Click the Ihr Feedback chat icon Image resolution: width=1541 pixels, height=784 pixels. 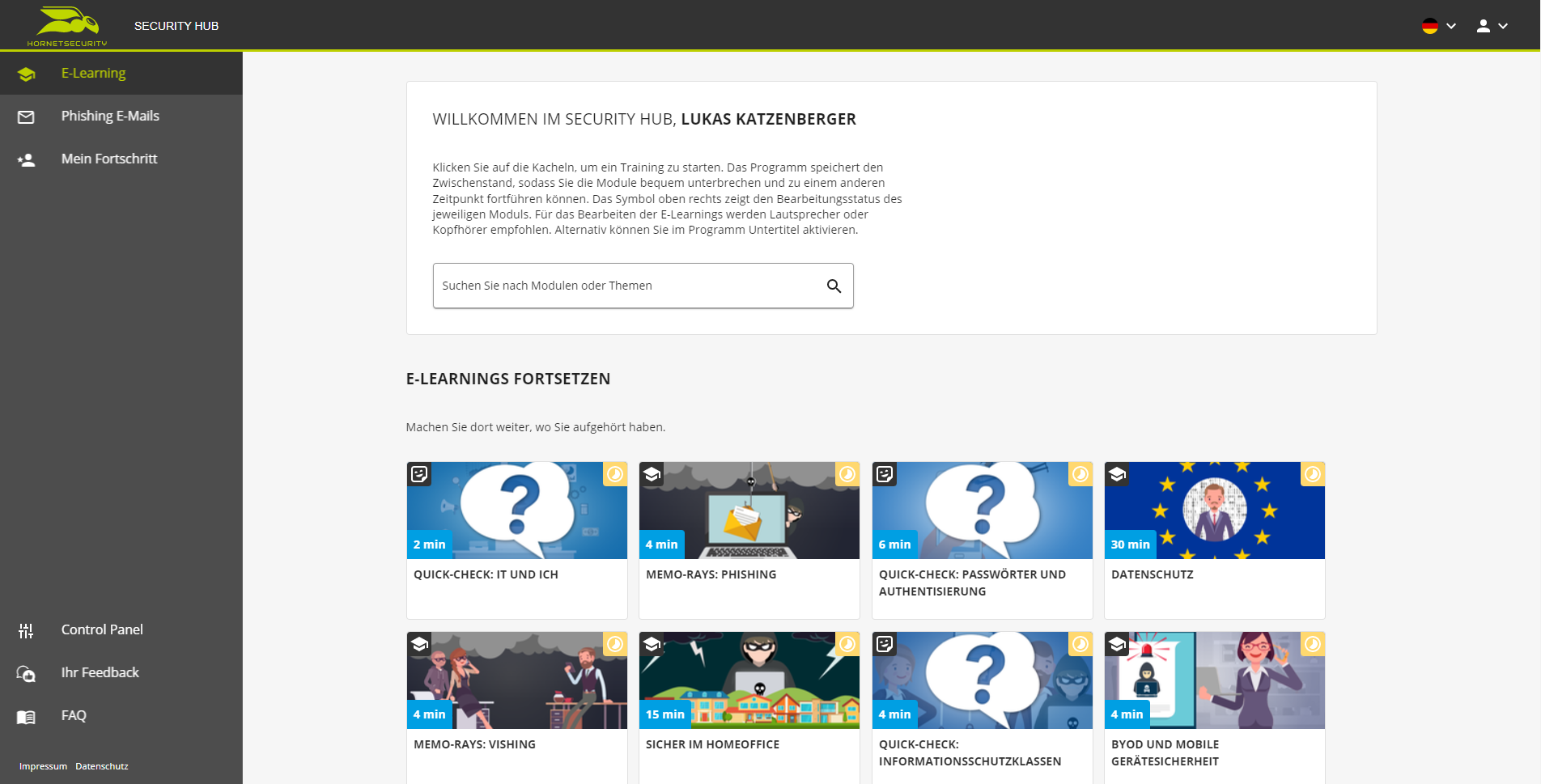[26, 673]
